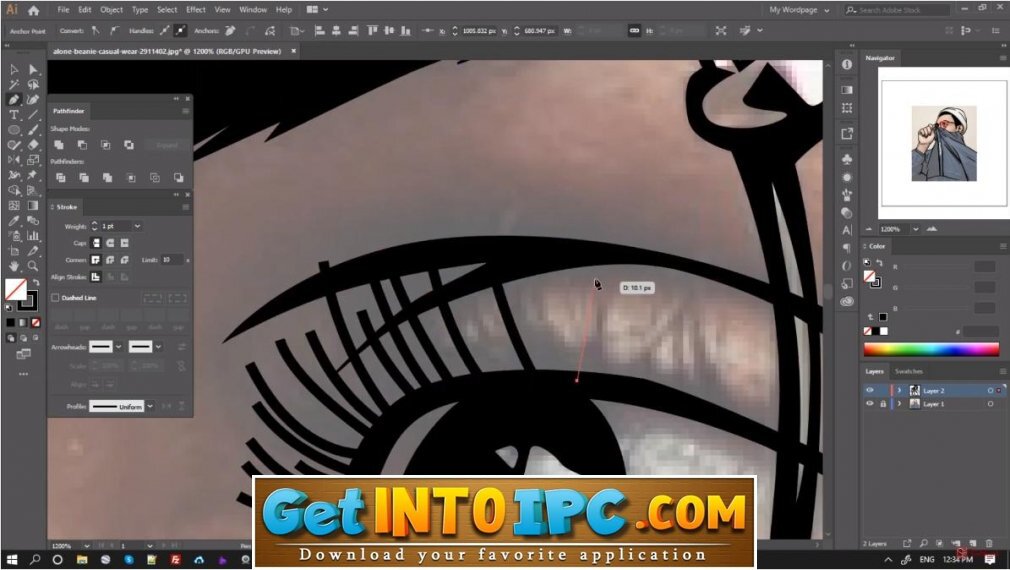Select the Paintbrush tool
The height and width of the screenshot is (570, 1010).
[x=33, y=130]
